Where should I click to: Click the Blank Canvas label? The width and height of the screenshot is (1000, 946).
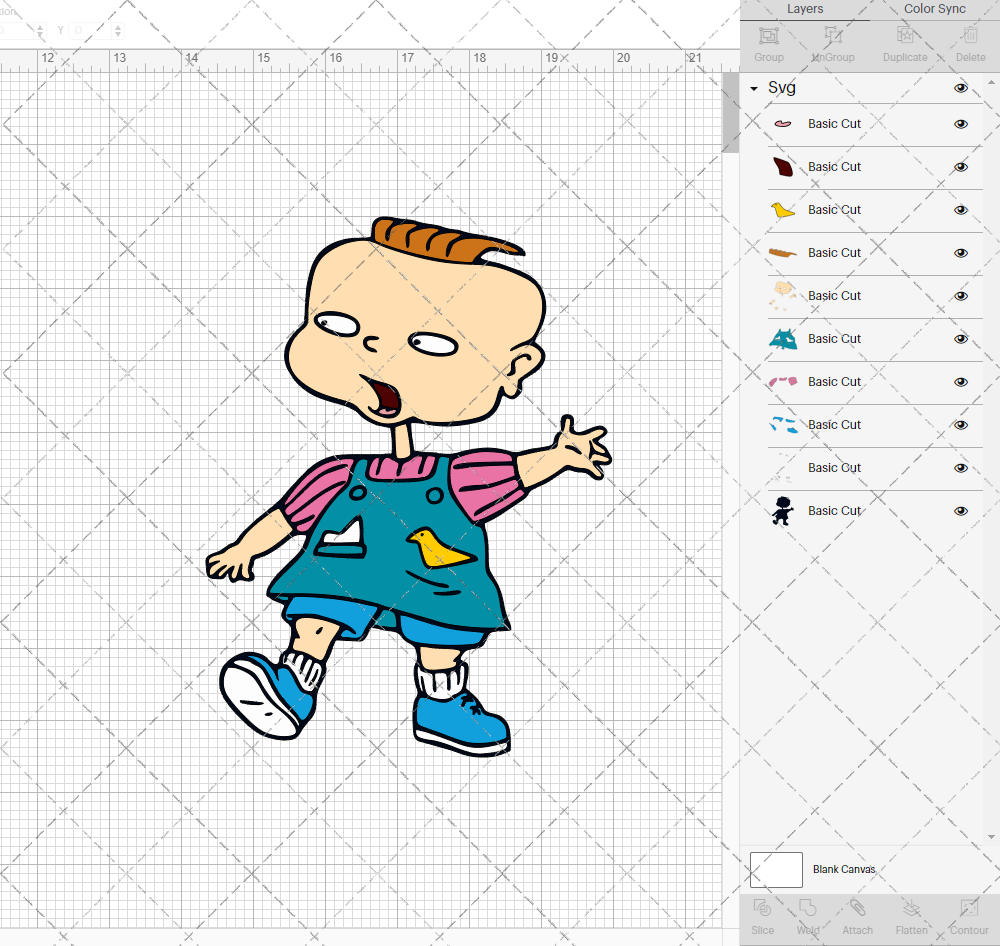pyautogui.click(x=844, y=869)
